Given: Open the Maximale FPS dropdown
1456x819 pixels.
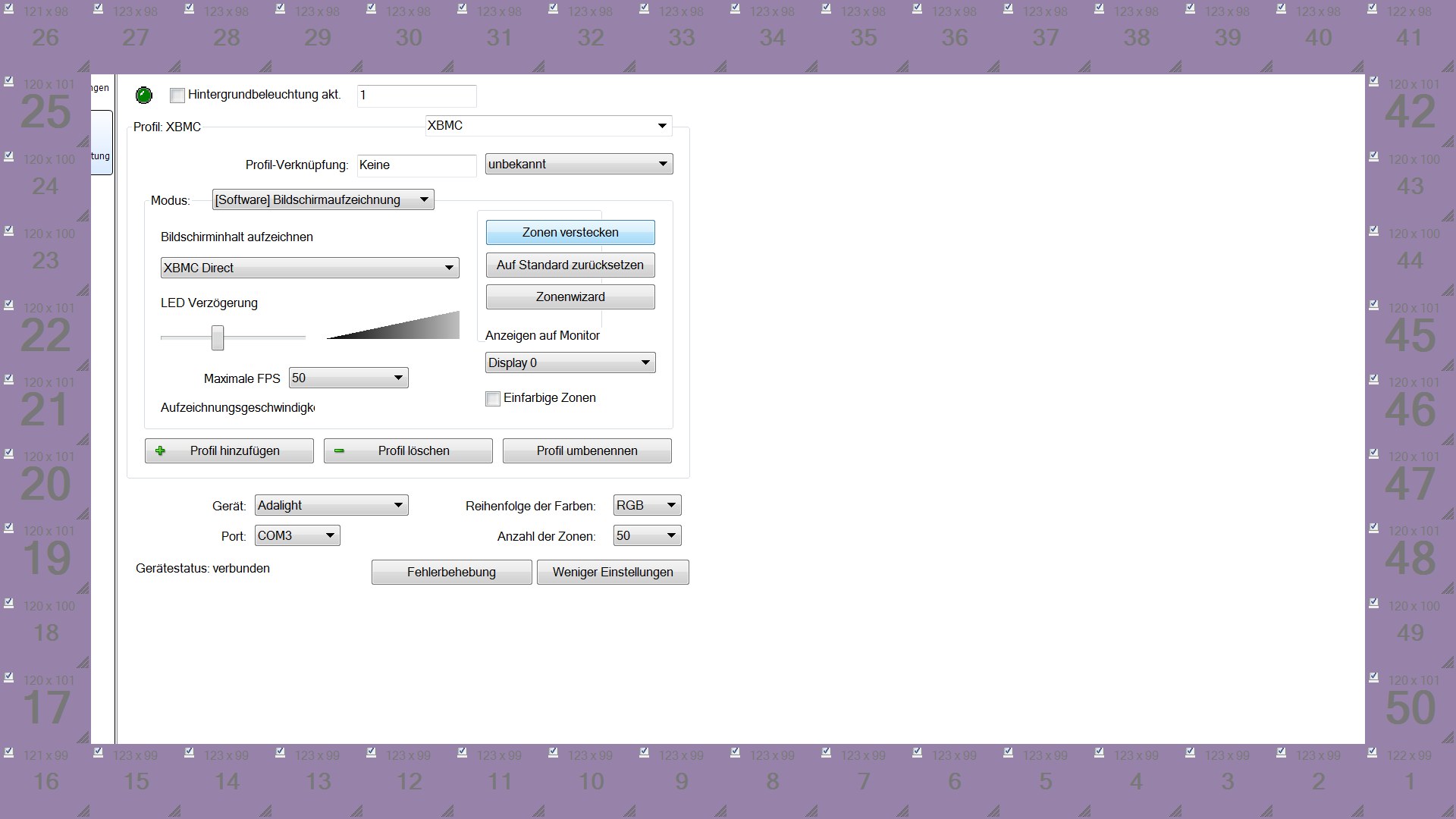Looking at the screenshot, I should click(348, 378).
